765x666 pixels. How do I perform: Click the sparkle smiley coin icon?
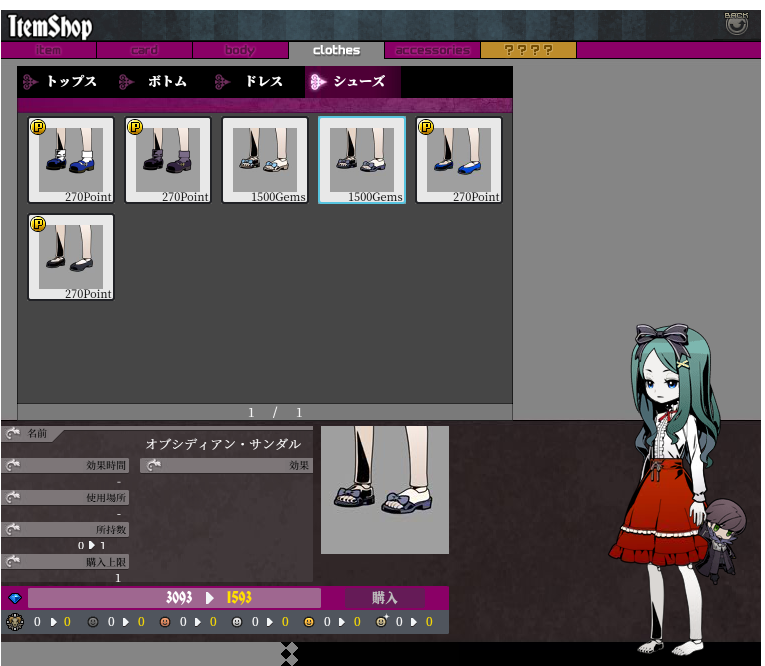click(x=381, y=622)
